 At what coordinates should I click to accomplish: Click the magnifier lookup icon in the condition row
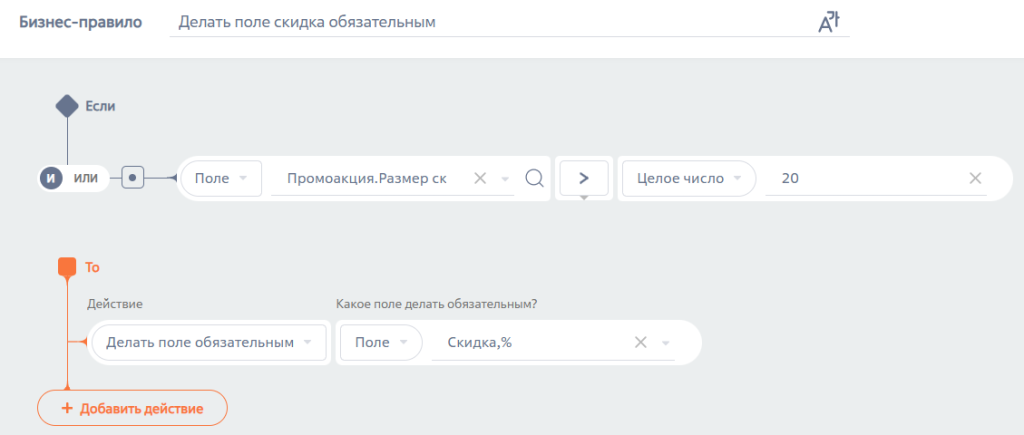pyautogui.click(x=534, y=178)
